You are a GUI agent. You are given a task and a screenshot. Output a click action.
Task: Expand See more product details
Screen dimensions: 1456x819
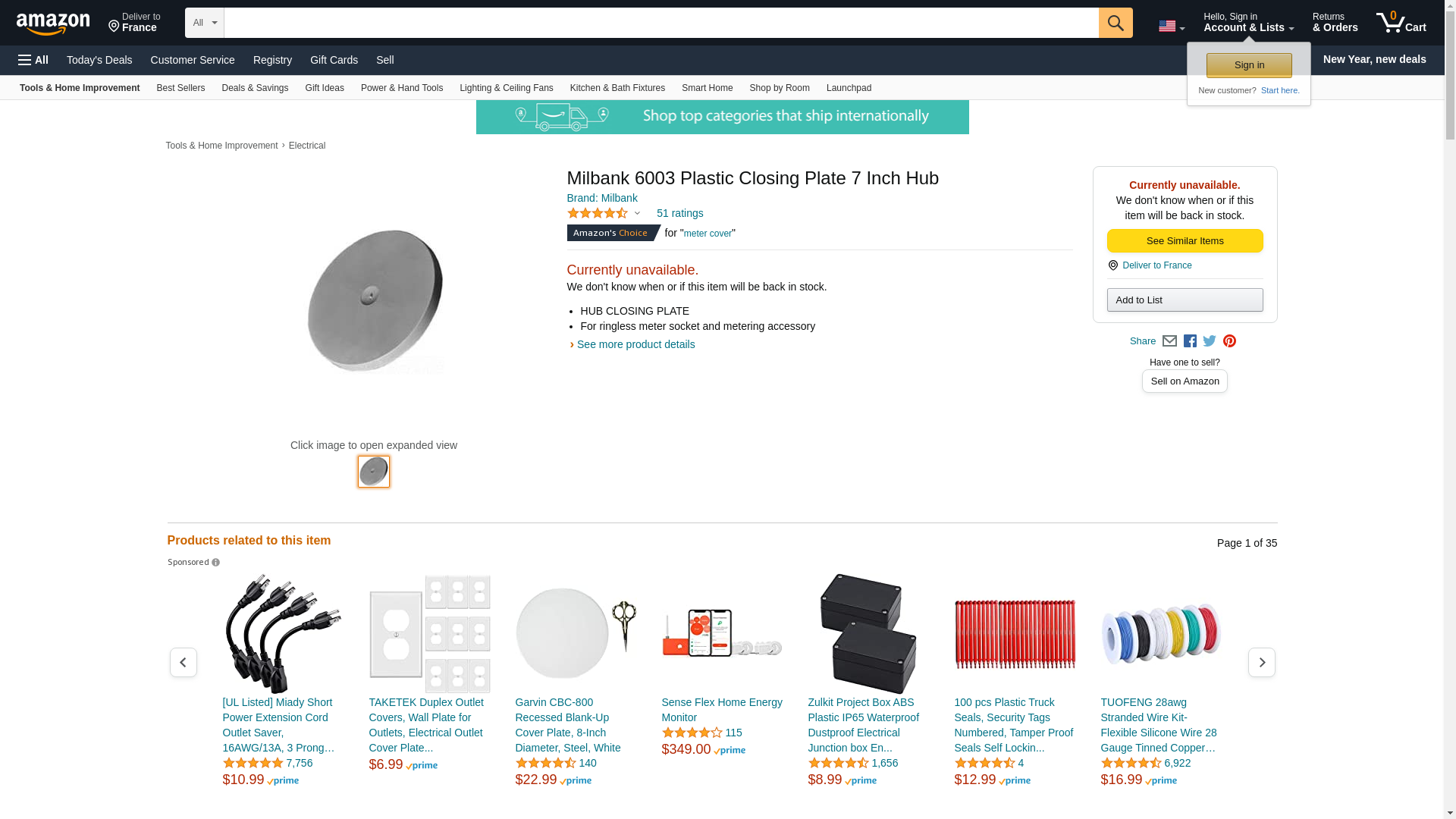tap(635, 344)
